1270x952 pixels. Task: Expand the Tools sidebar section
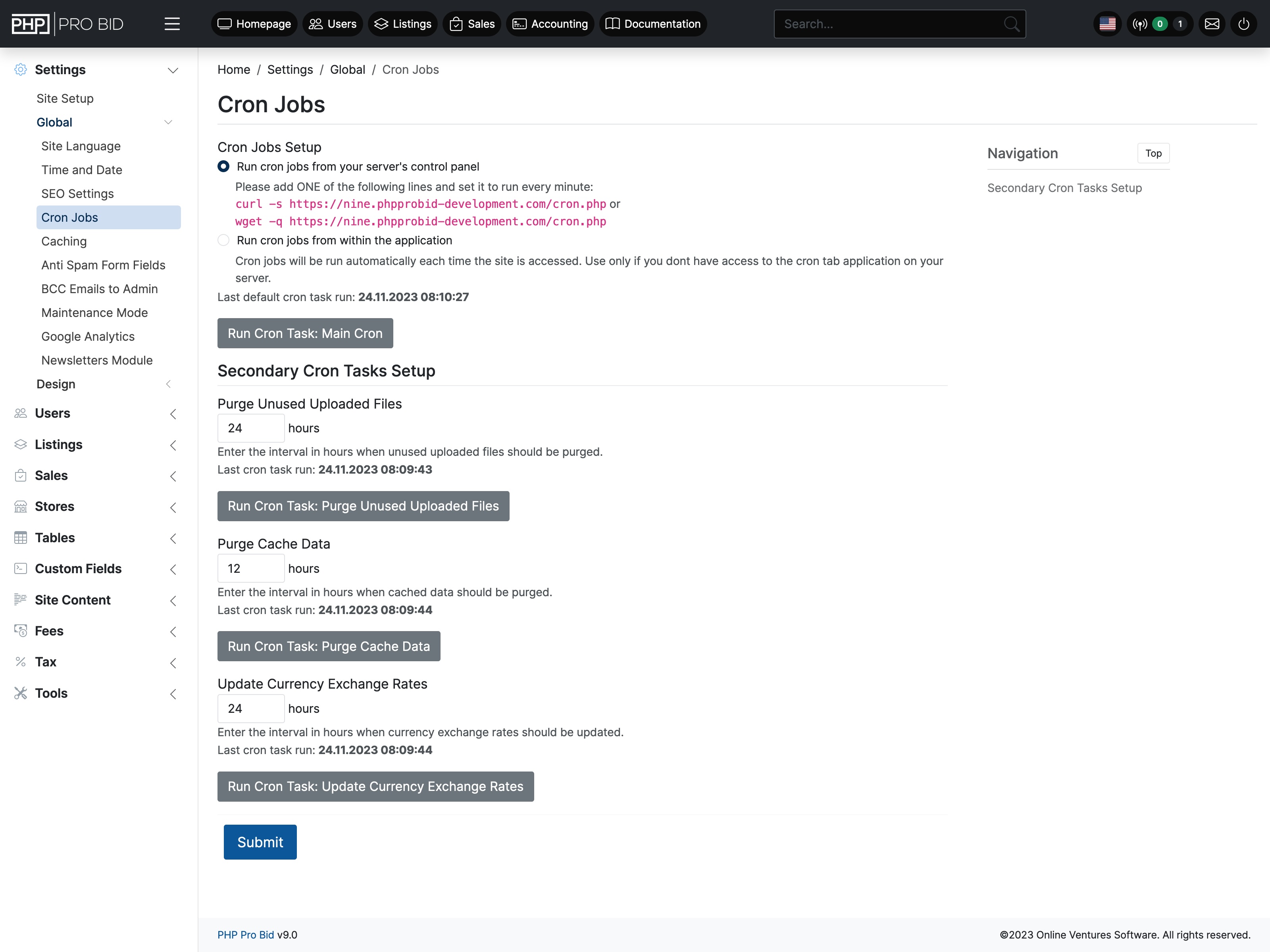[173, 694]
